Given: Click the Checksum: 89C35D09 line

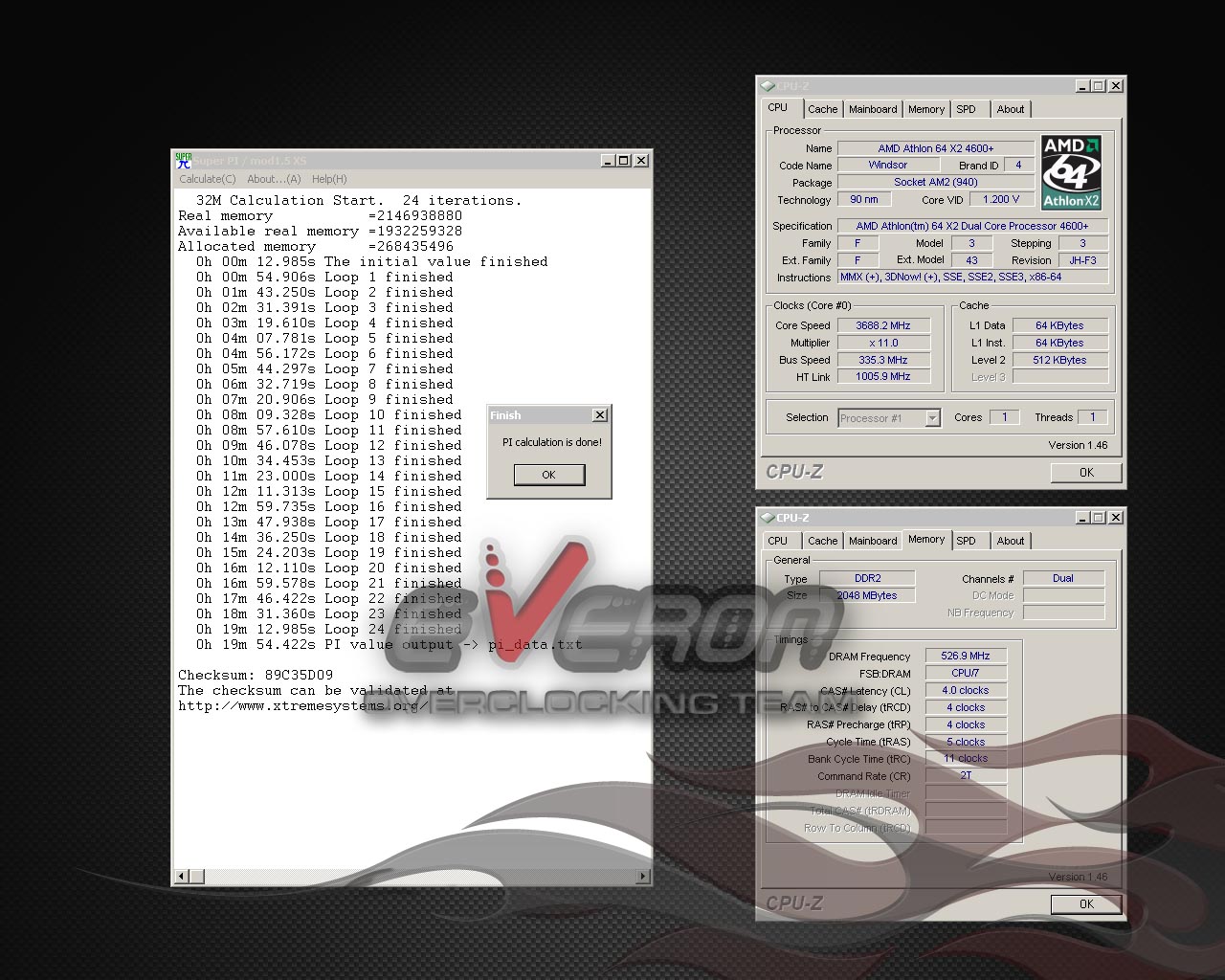Looking at the screenshot, I should coord(256,675).
